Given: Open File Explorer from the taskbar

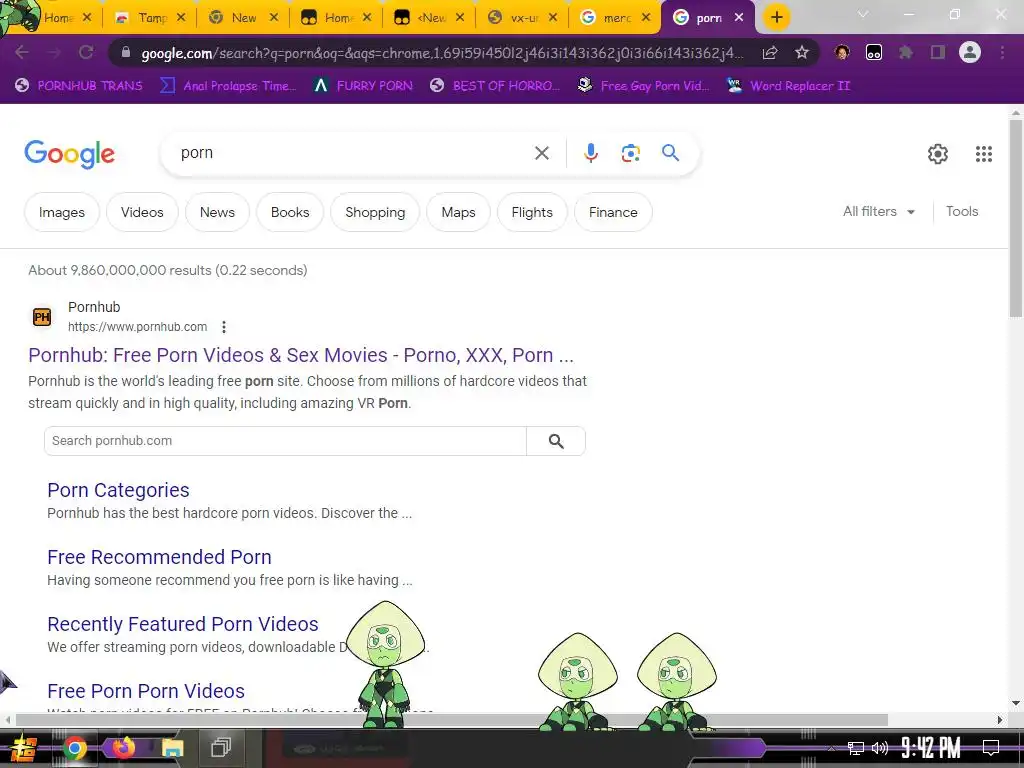Looking at the screenshot, I should click(x=172, y=748).
